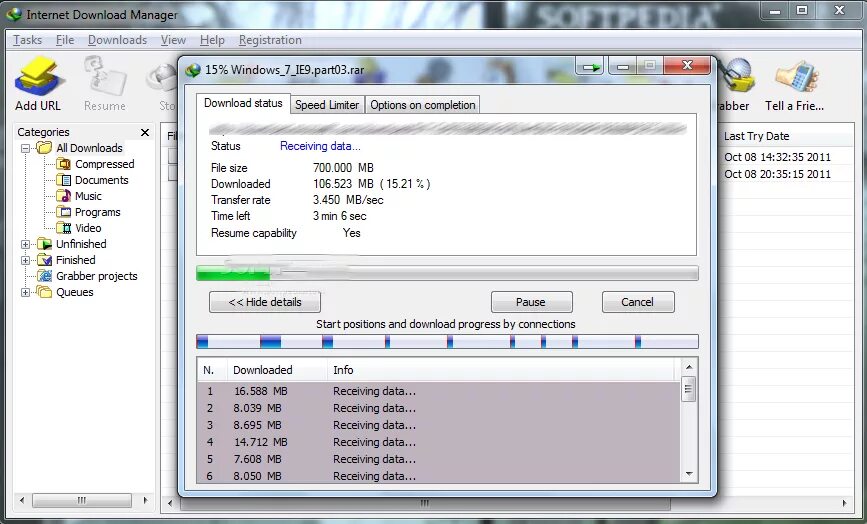Click the Video category icon
867x524 pixels.
64,228
